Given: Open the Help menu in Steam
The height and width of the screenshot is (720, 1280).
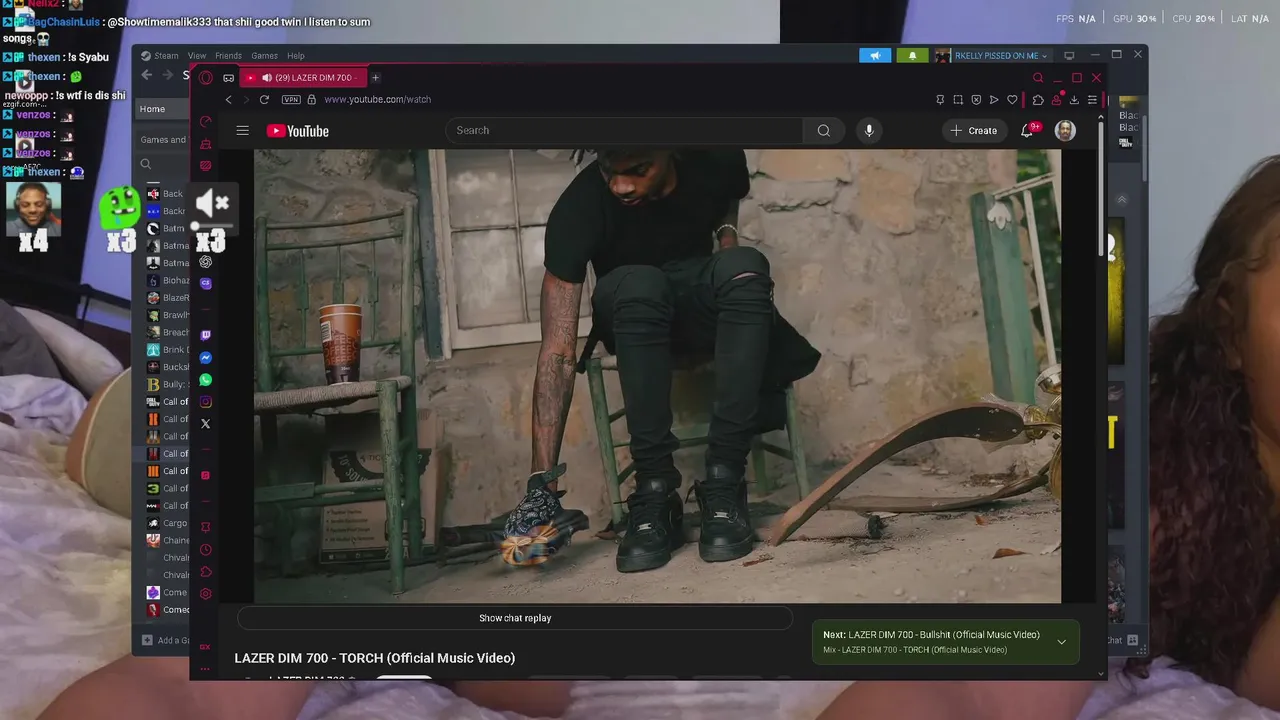Looking at the screenshot, I should pos(296,56).
